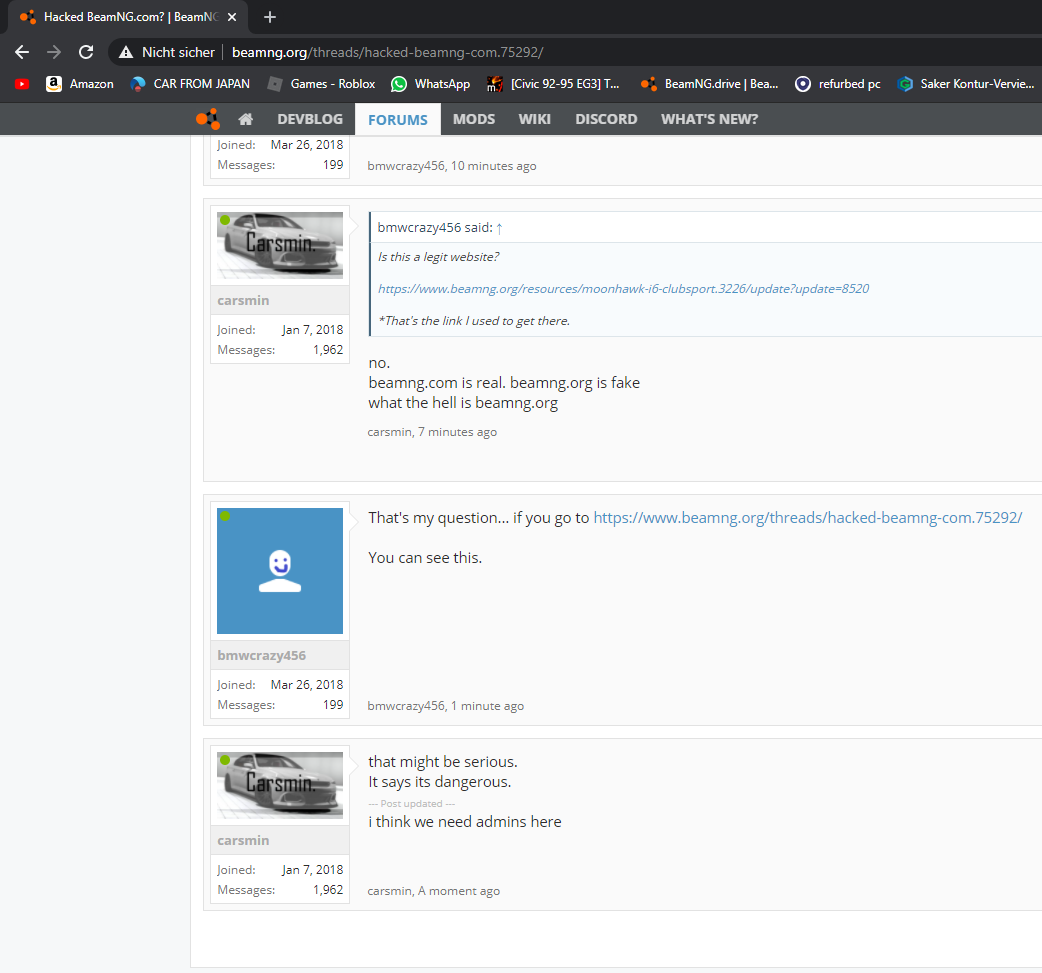Click 'bmwcrazy456, 1 minute ago' post footer

[x=446, y=706]
